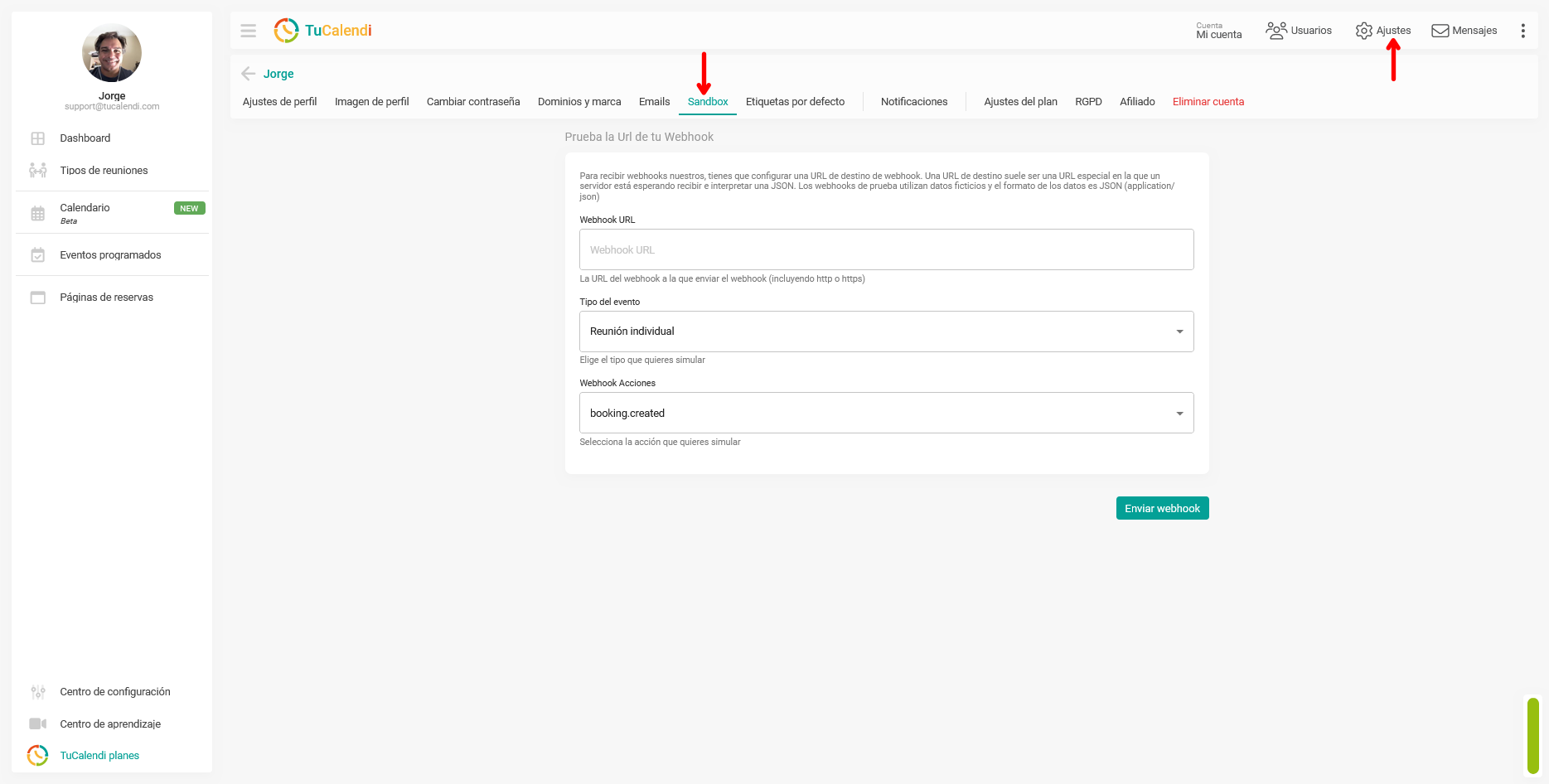Click the Páginas de reservas window icon
Image resolution: width=1549 pixels, height=784 pixels.
[38, 298]
